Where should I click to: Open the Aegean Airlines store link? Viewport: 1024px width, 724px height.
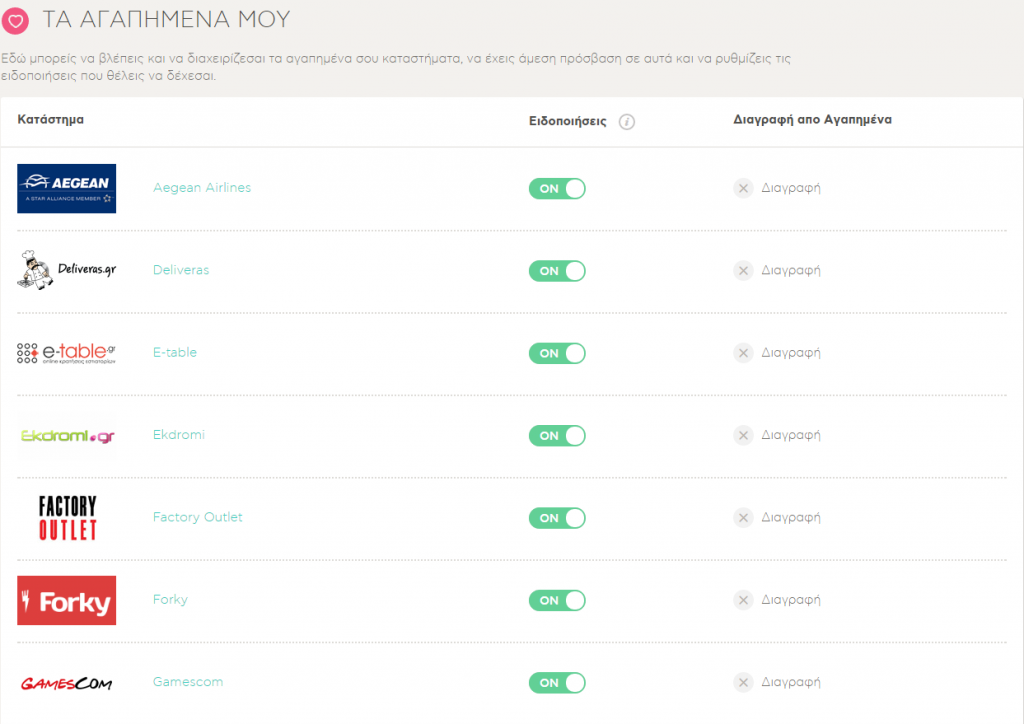pyautogui.click(x=202, y=187)
